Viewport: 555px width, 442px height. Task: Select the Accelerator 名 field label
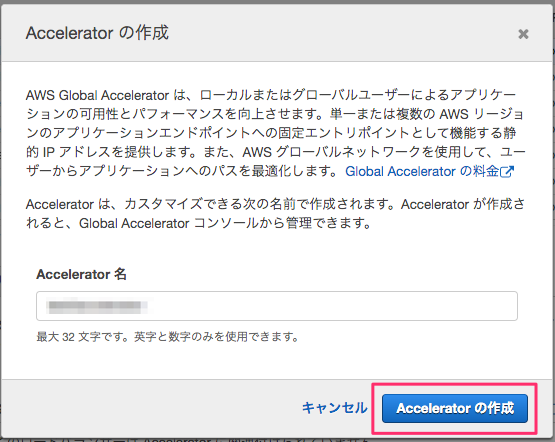pyautogui.click(x=81, y=274)
